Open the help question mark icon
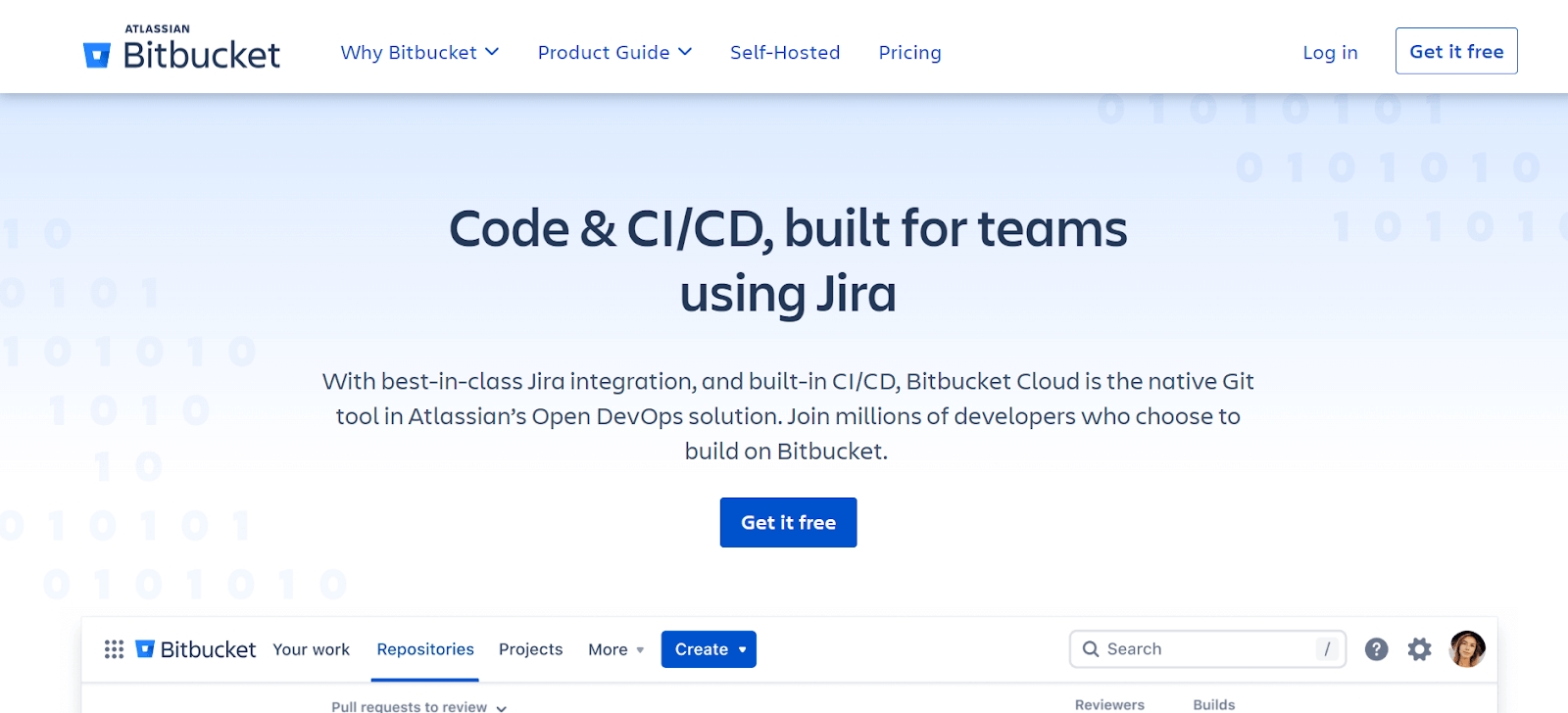This screenshot has height=713, width=1568. pos(1376,649)
